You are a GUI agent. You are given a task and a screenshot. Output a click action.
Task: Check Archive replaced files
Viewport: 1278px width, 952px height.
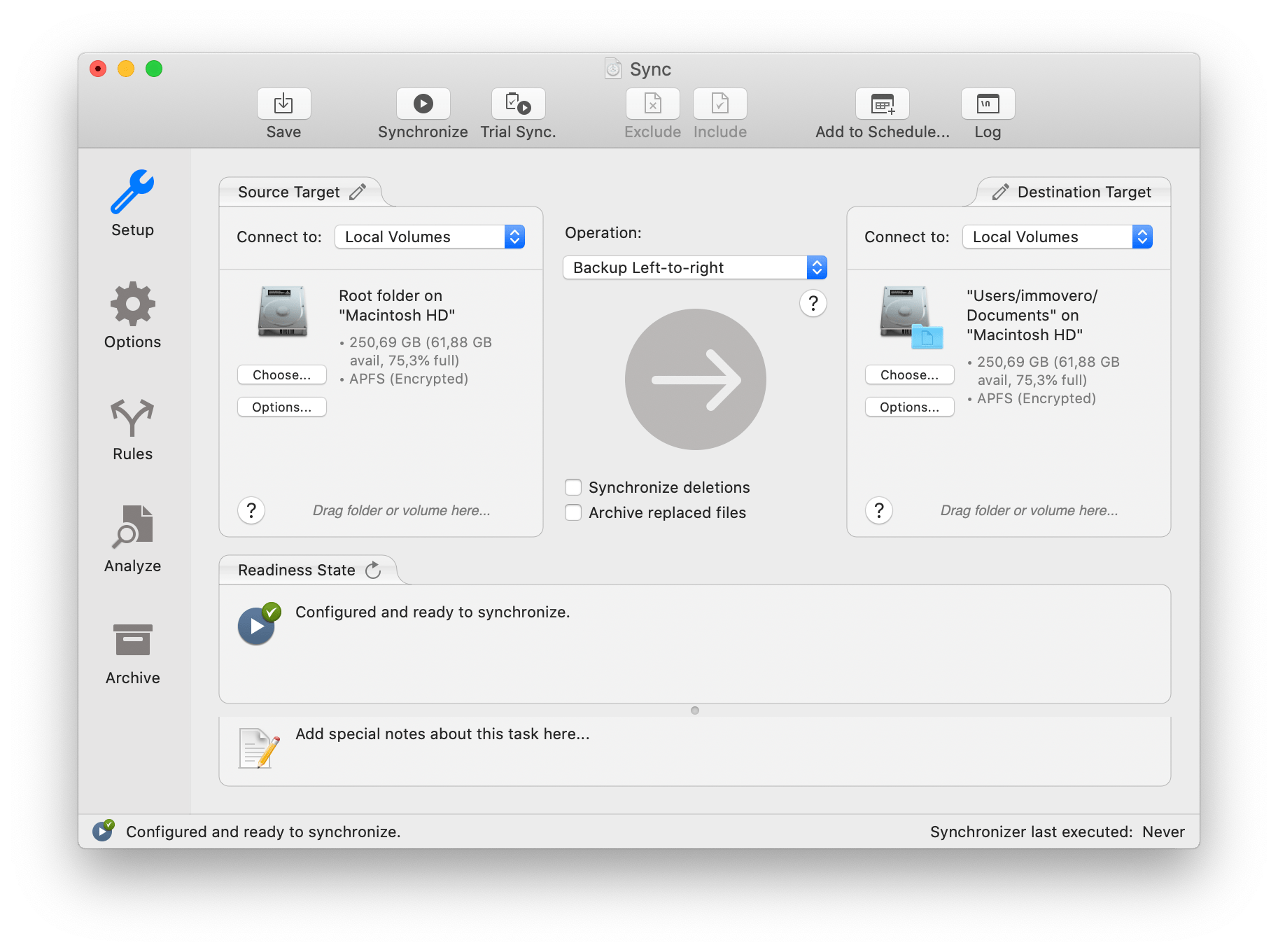coord(573,512)
